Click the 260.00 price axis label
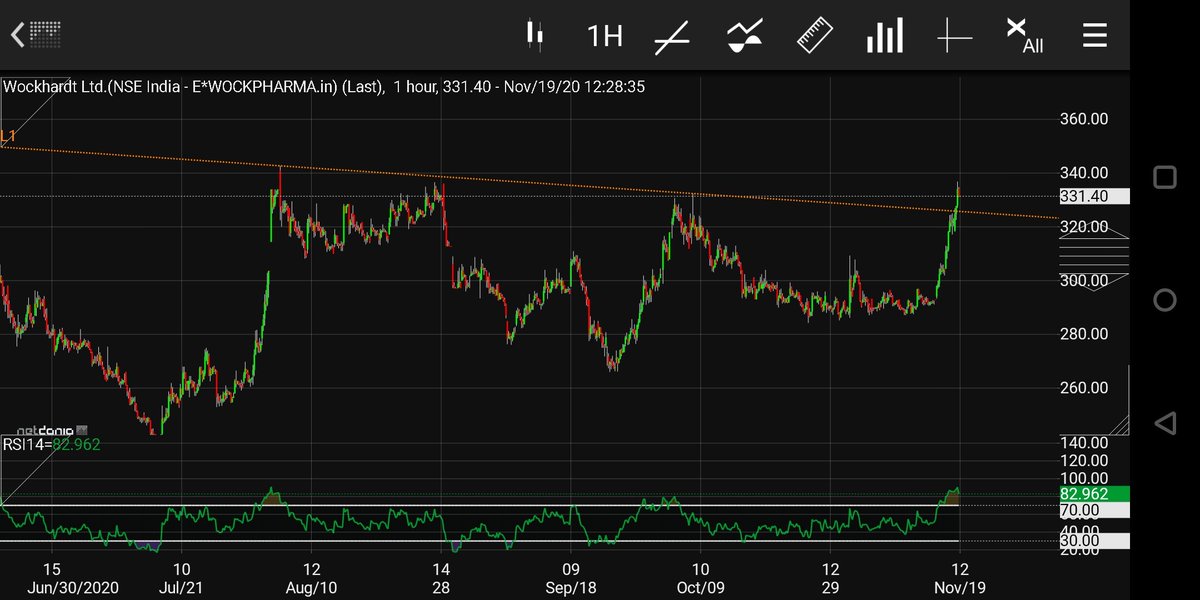 point(1084,388)
